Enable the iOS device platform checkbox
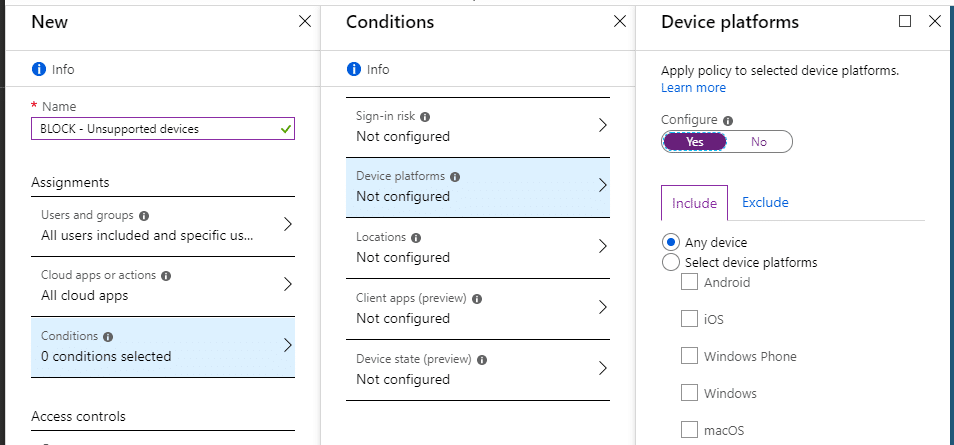The width and height of the screenshot is (954, 445). point(689,320)
